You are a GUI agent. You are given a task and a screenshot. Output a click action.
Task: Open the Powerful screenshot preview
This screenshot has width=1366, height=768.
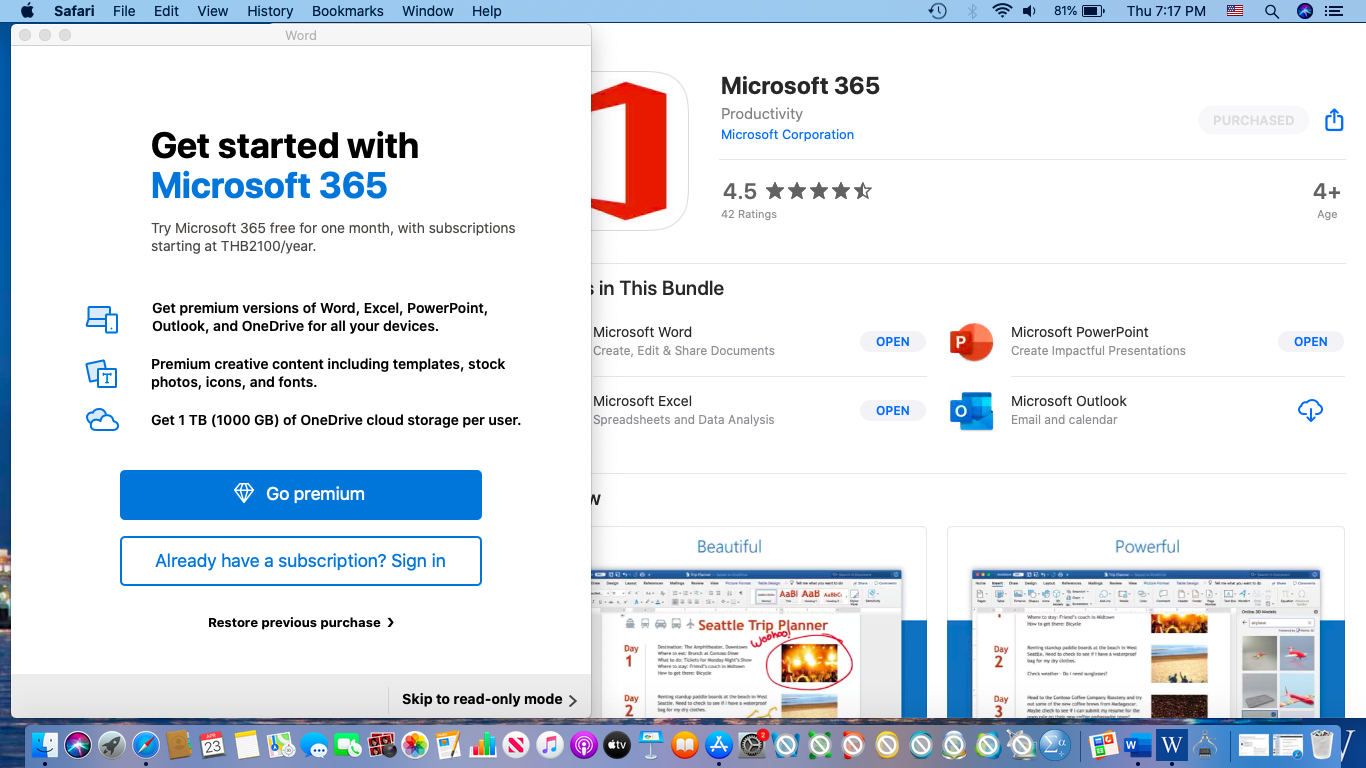1146,623
